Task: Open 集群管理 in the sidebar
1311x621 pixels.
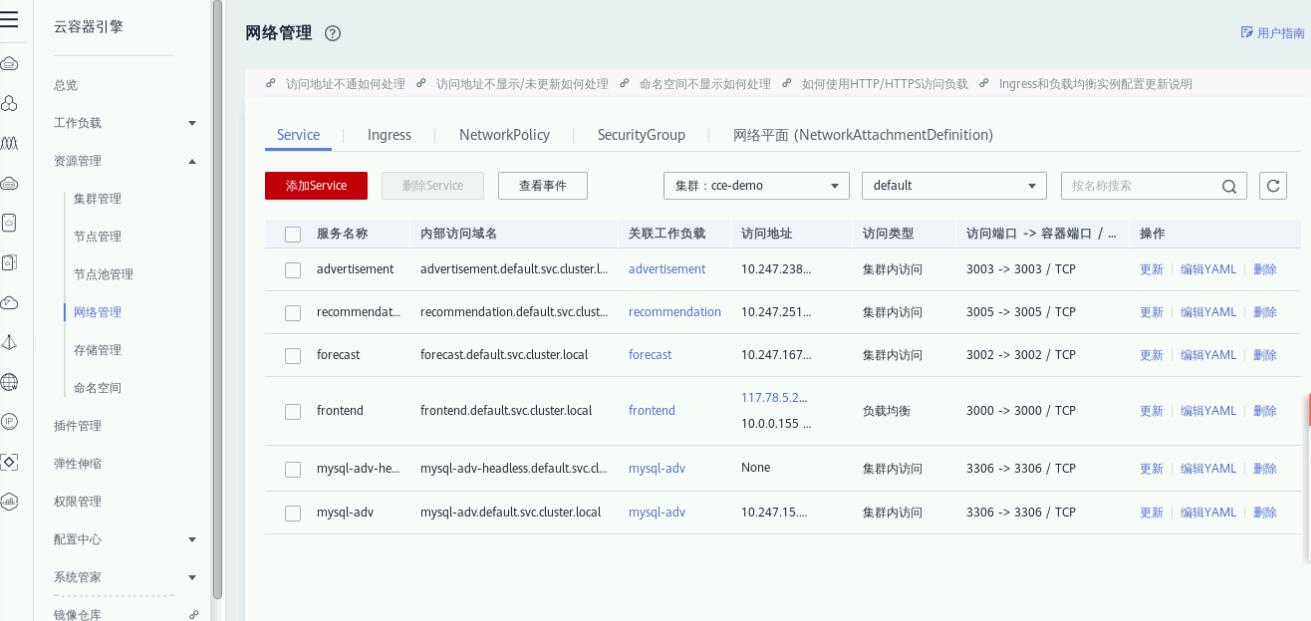Action: 97,199
